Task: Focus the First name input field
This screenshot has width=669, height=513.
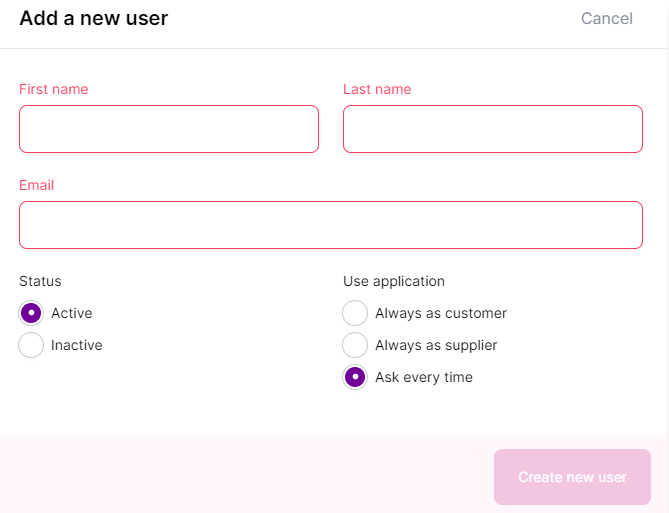Action: [168, 129]
